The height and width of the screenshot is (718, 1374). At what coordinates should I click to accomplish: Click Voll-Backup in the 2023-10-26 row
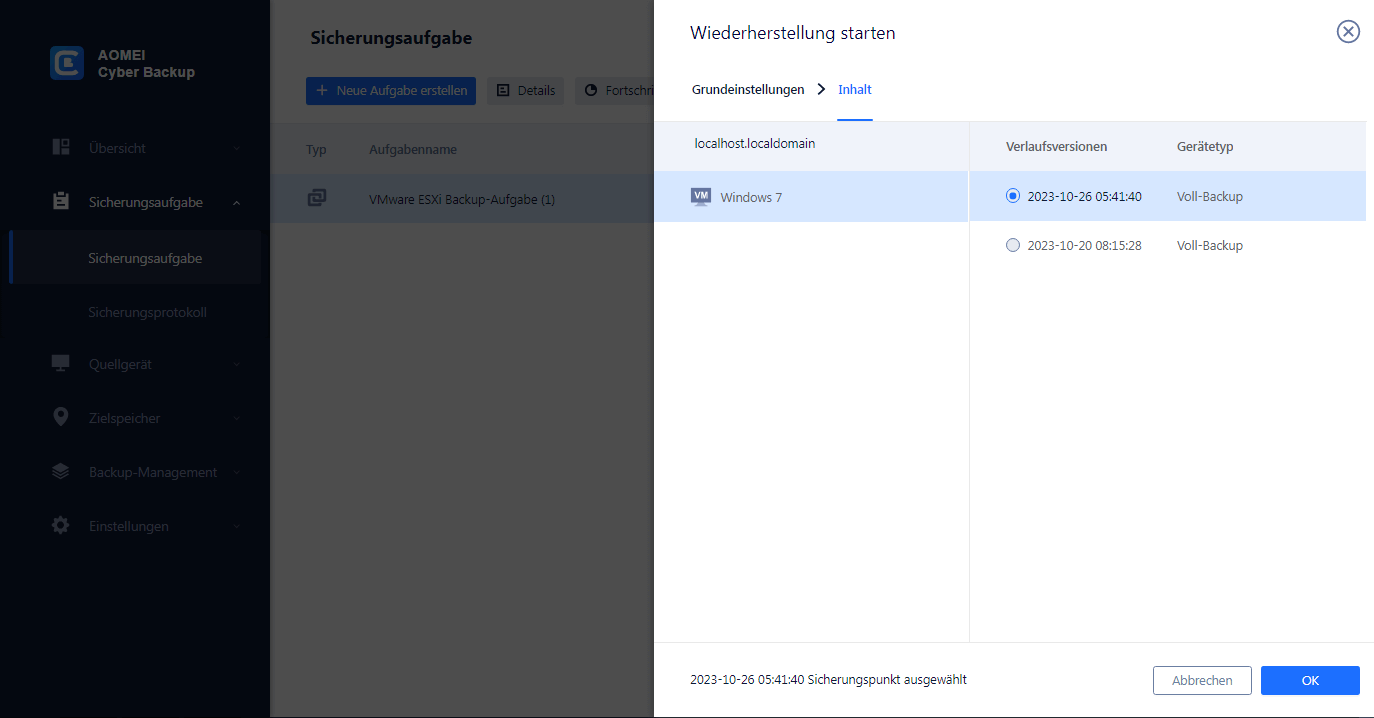tap(1210, 196)
